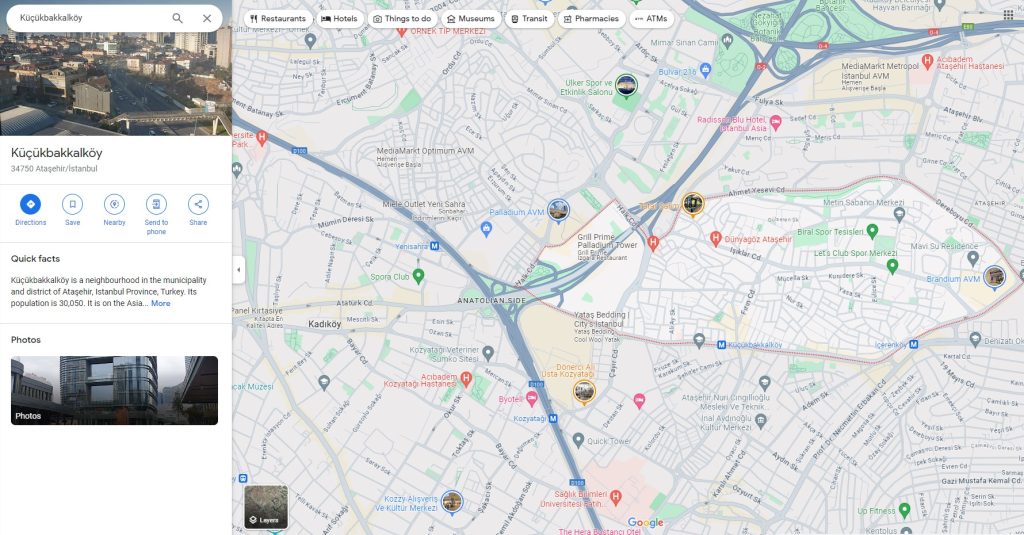
Task: Open Radisson Blu Hotel pin
Action: click(x=776, y=123)
